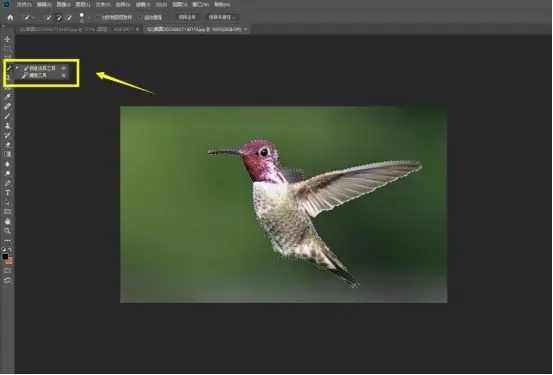Select the Clone Stamp tool

pyautogui.click(x=7, y=126)
